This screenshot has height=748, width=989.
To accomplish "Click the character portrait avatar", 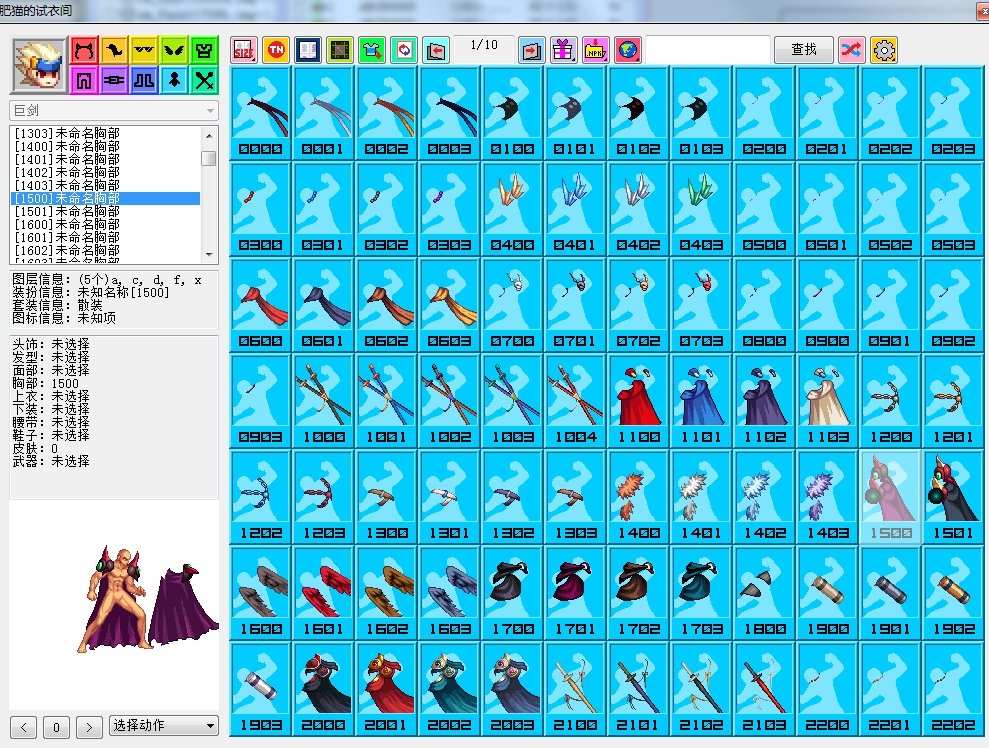I will click(39, 66).
